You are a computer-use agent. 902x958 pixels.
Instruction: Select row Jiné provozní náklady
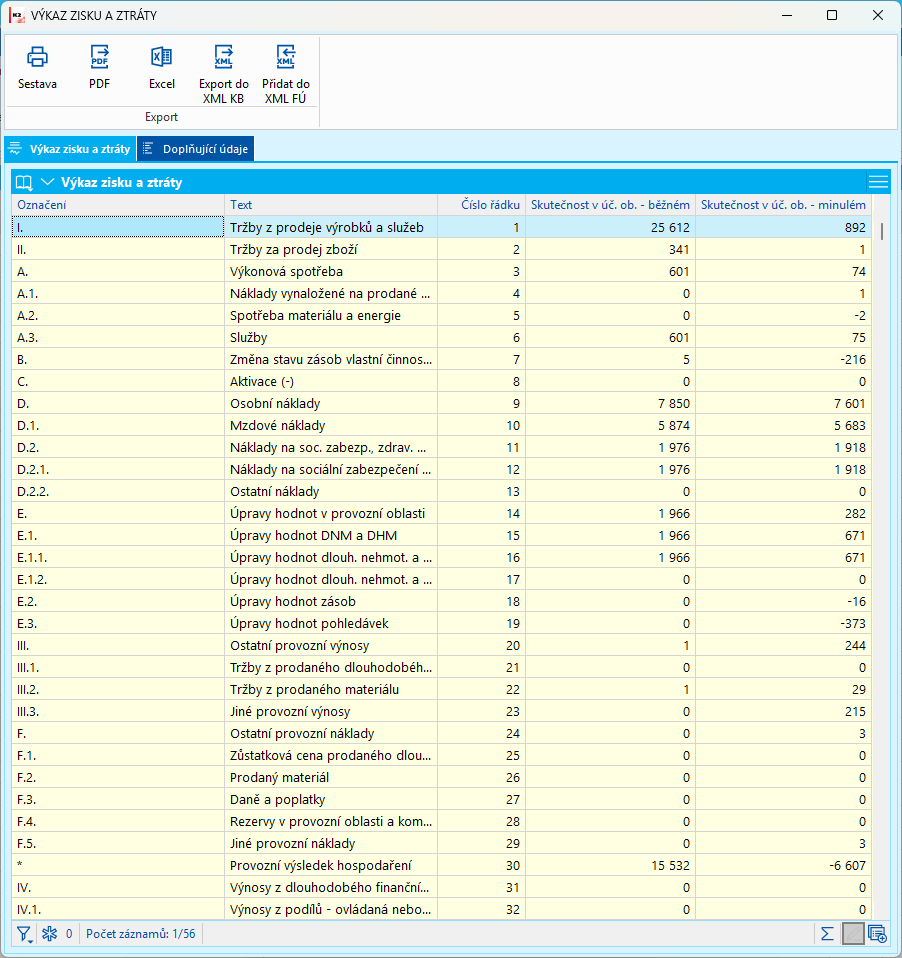(x=441, y=843)
